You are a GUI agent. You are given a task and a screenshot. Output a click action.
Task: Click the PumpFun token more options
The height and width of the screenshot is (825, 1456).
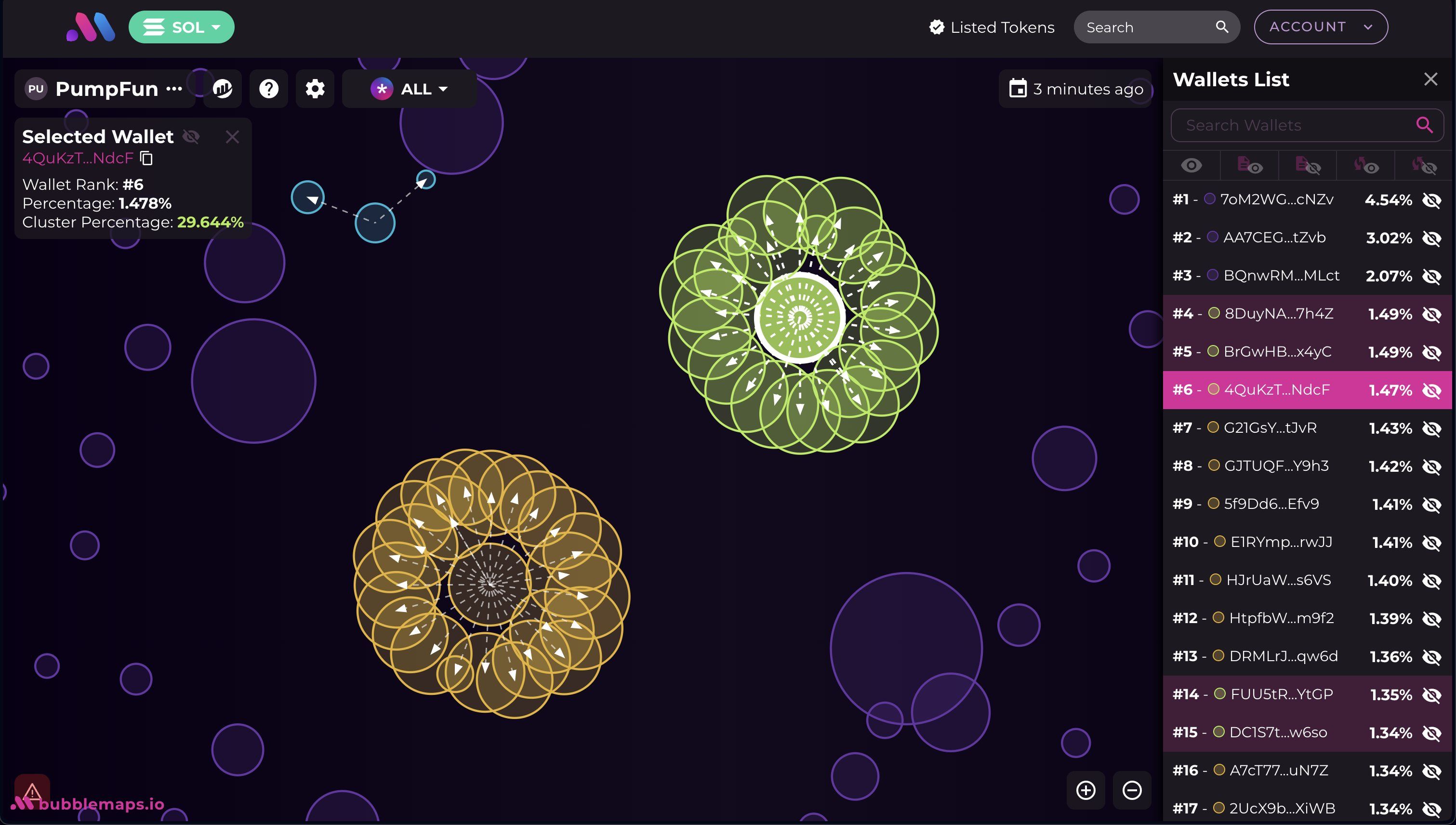pyautogui.click(x=174, y=89)
